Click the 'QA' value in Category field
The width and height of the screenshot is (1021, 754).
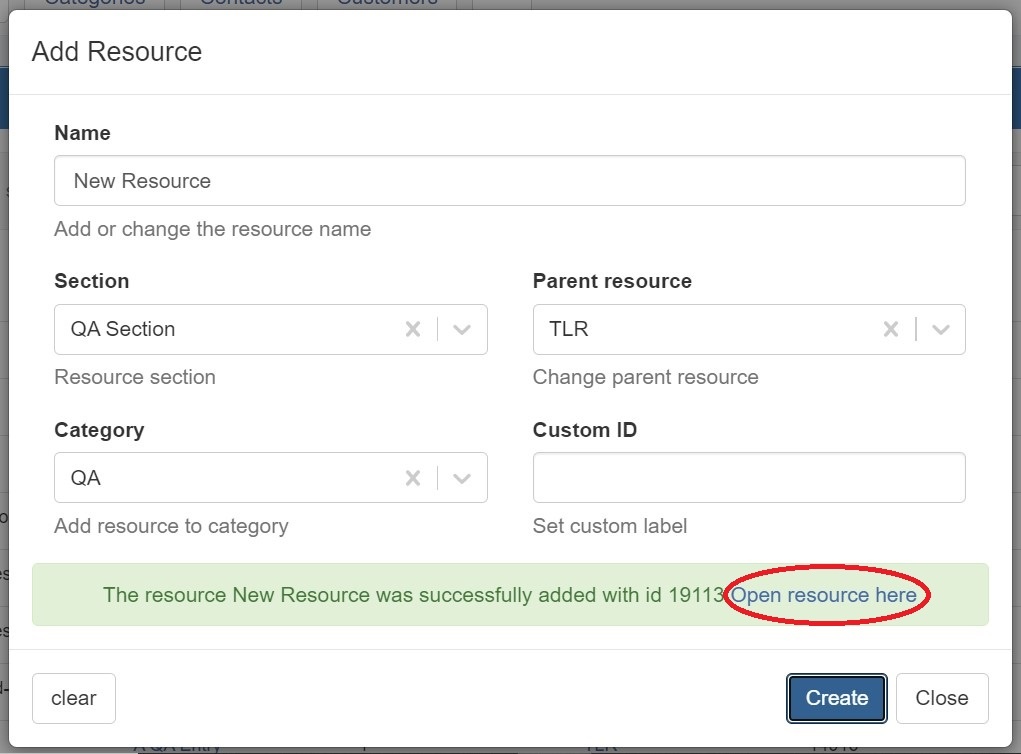(86, 478)
